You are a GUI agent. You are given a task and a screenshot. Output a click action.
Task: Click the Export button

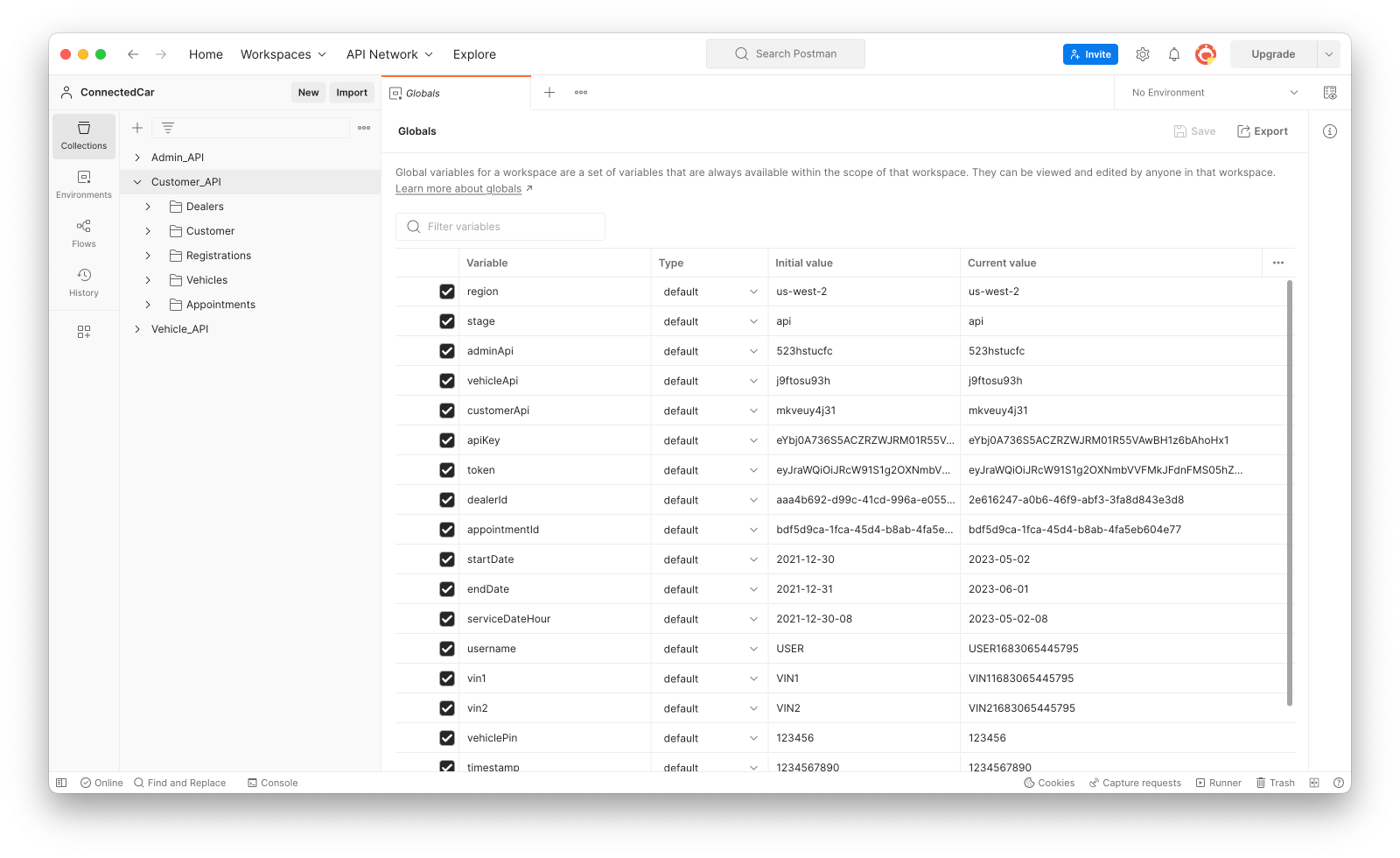[x=1262, y=131]
